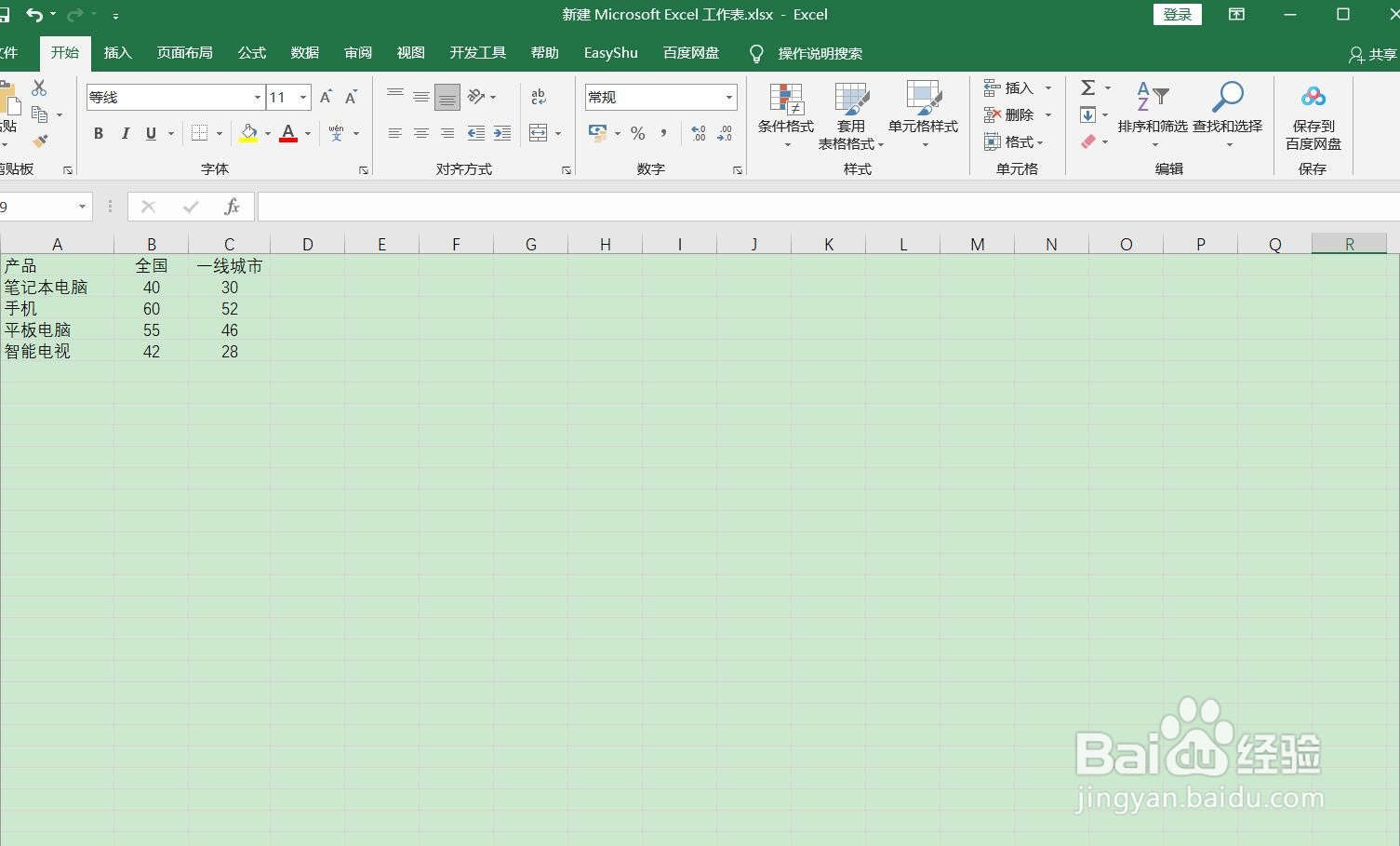Click the increase decimal places icon
This screenshot has height=846, width=1400.
click(x=697, y=133)
